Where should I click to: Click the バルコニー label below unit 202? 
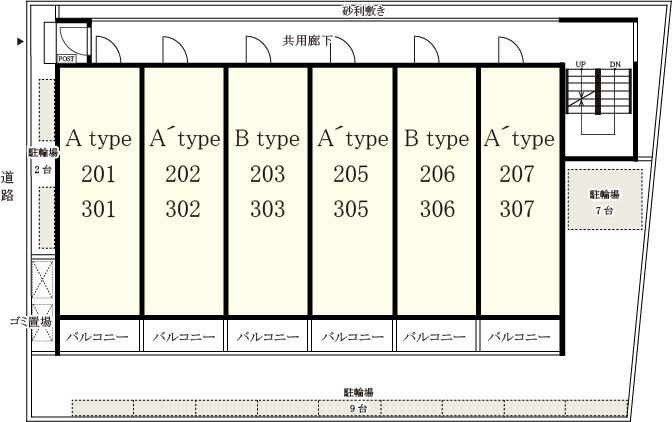pyautogui.click(x=184, y=336)
